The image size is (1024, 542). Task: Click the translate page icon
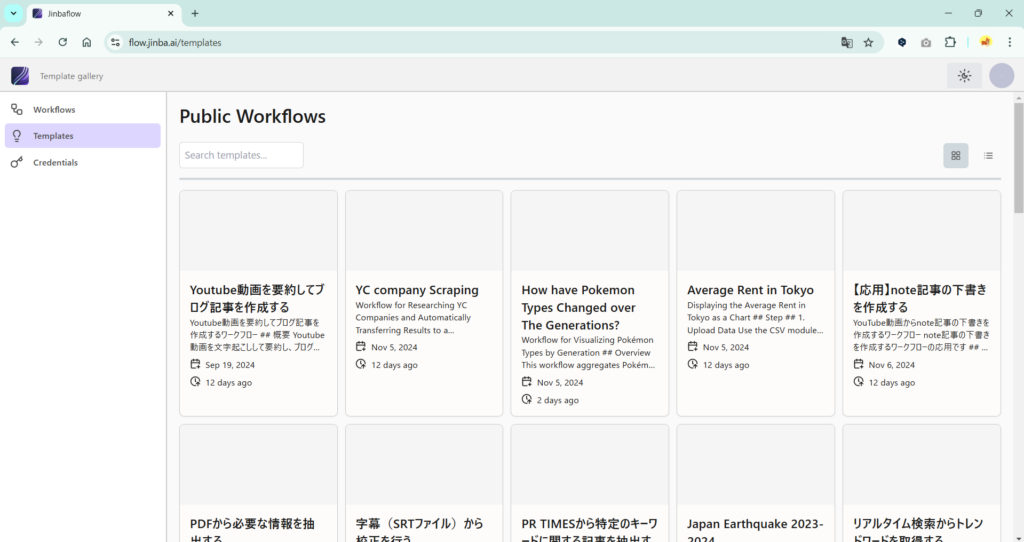pos(846,43)
